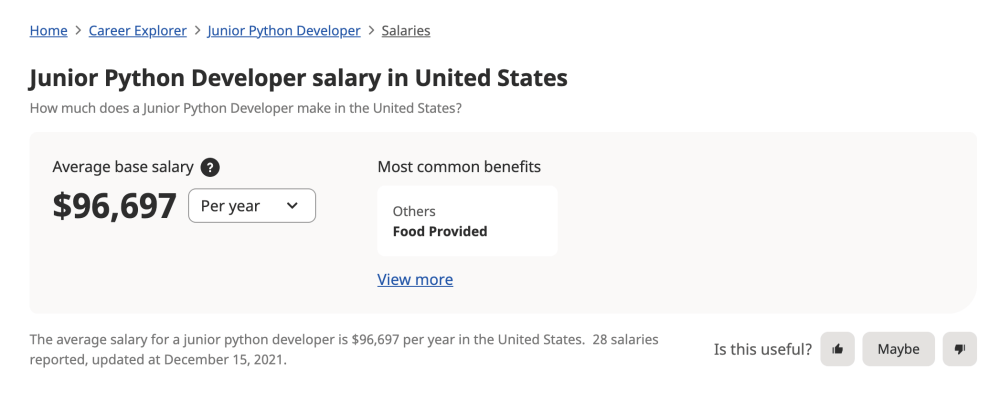Click the breadcrumb arrow before Salaries

click(371, 31)
